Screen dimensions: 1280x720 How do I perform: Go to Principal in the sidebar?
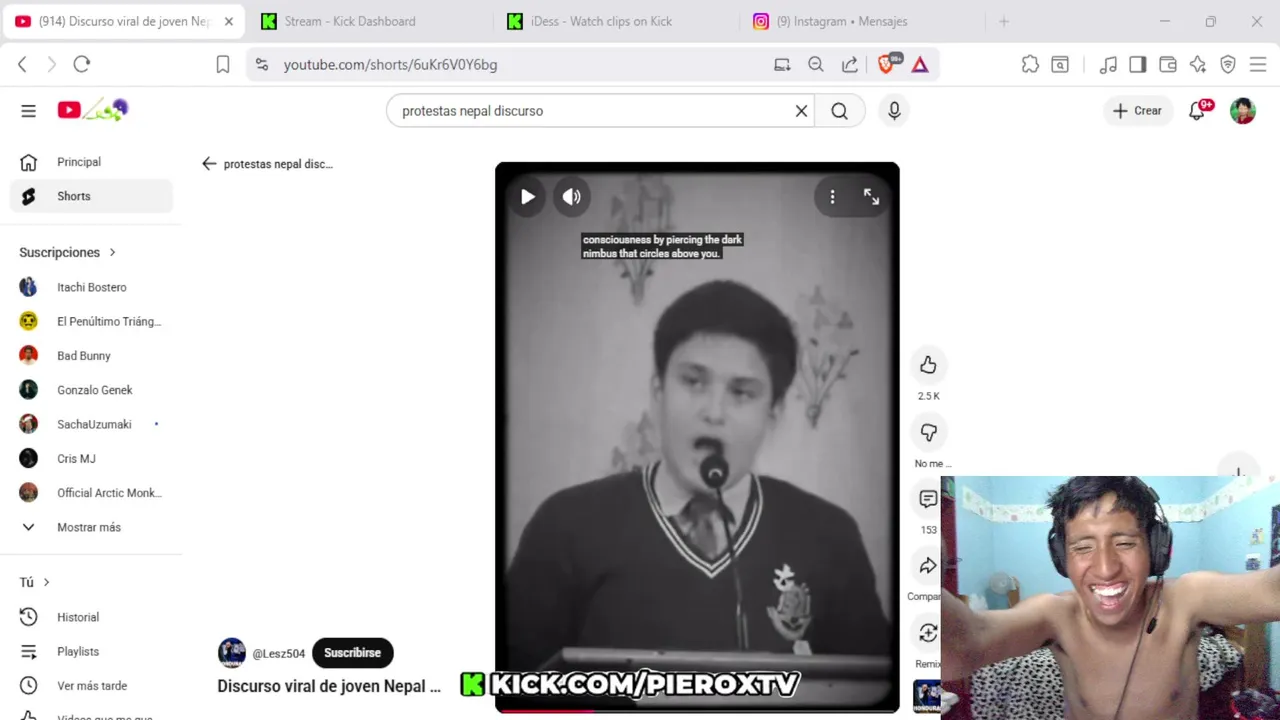point(91,162)
